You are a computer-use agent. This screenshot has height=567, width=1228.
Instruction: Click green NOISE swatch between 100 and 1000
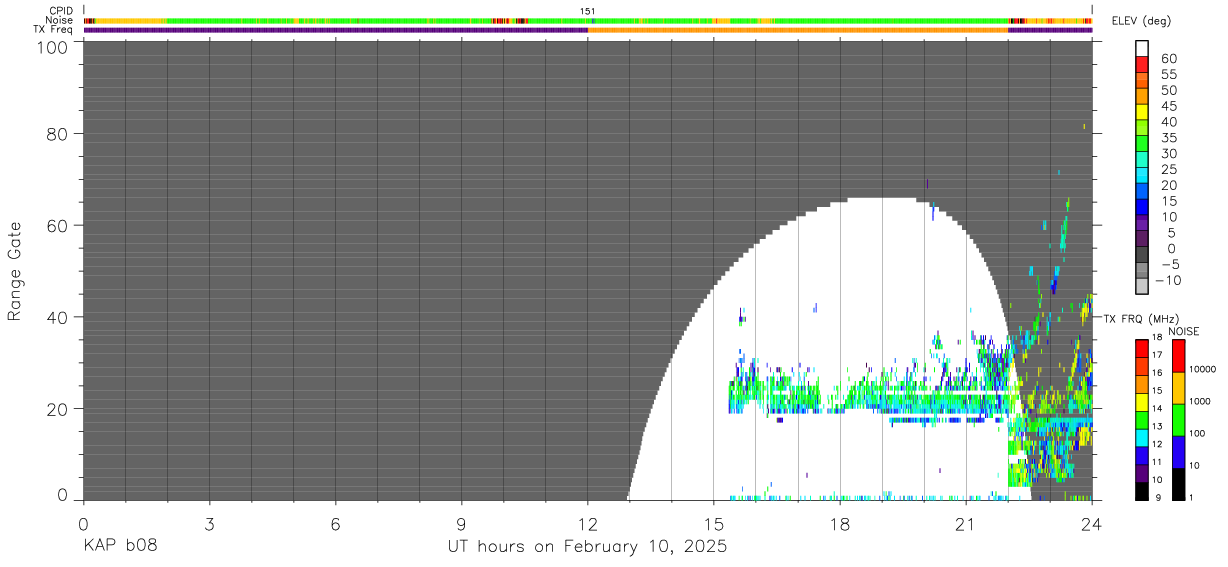1177,419
